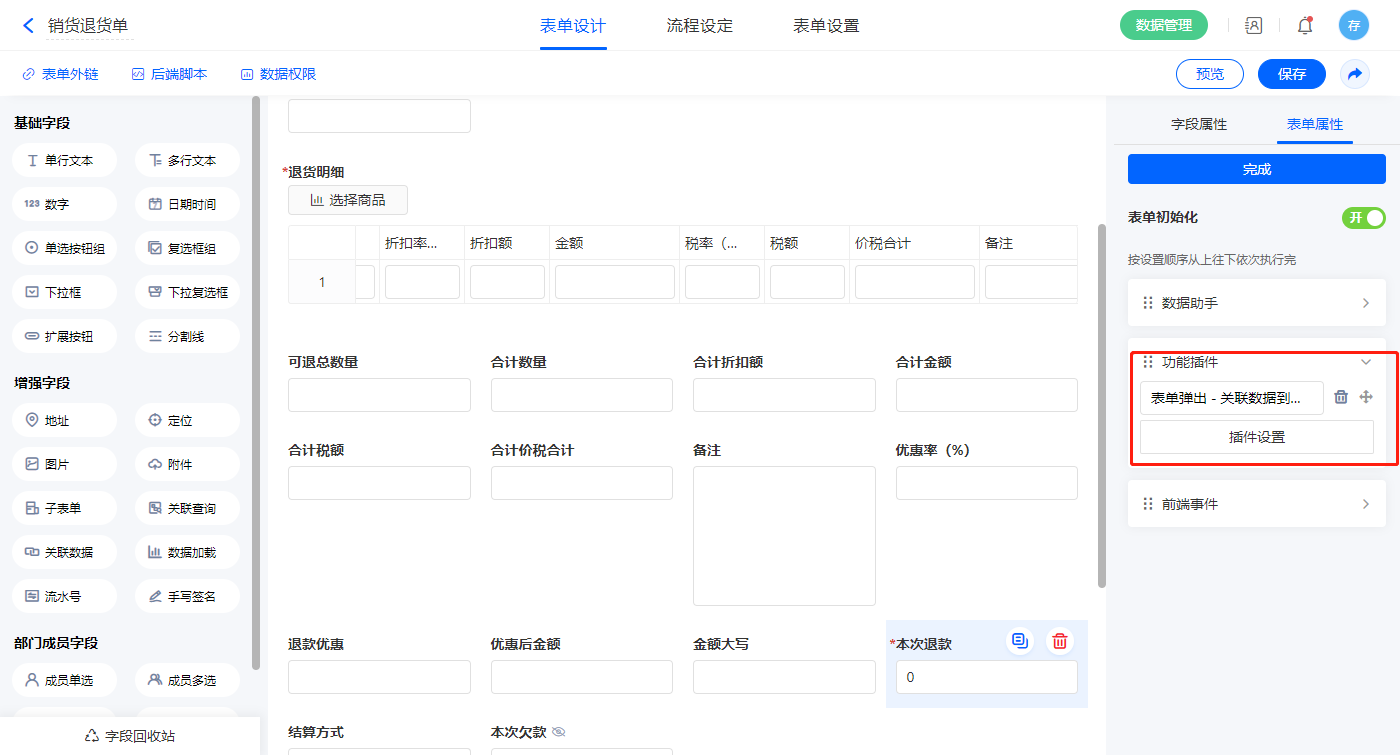Collapse the 功能插件 section
The image size is (1400, 755).
(x=1365, y=362)
